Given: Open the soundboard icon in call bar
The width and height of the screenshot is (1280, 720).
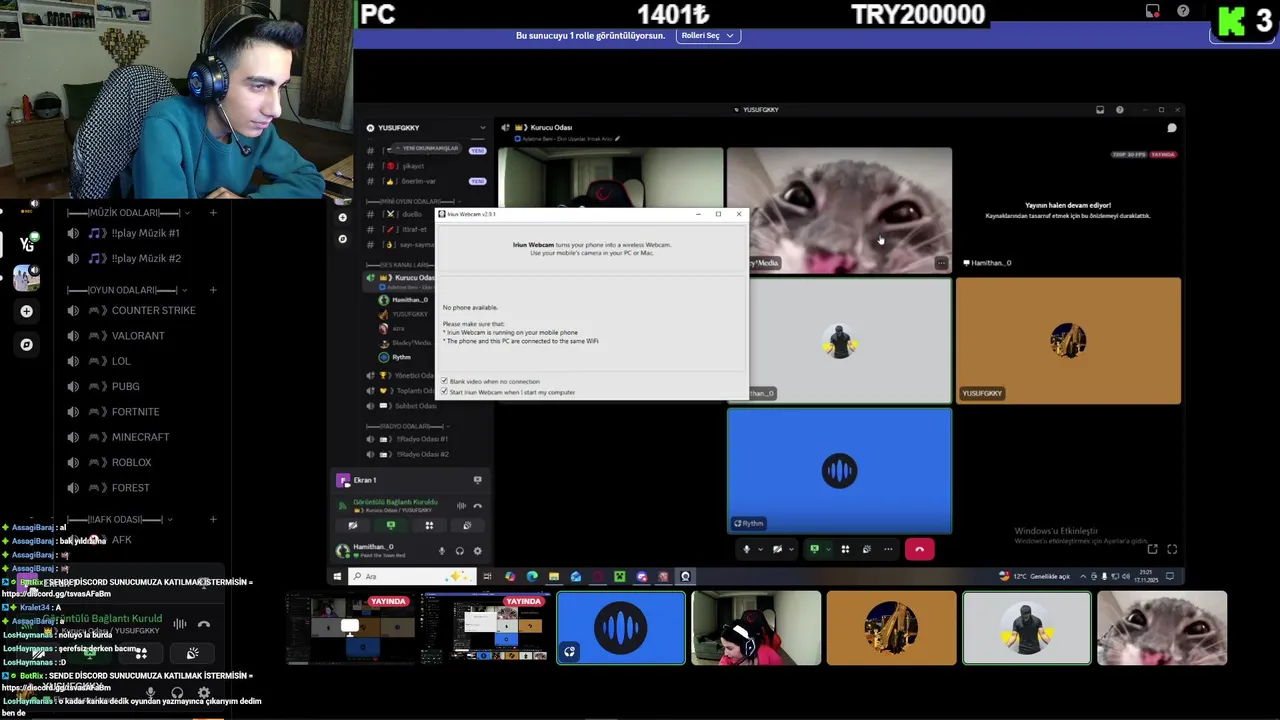Looking at the screenshot, I should [x=866, y=549].
